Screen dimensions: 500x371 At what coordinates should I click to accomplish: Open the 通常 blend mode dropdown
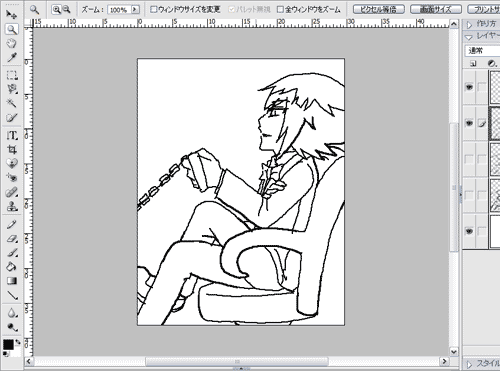click(x=482, y=51)
